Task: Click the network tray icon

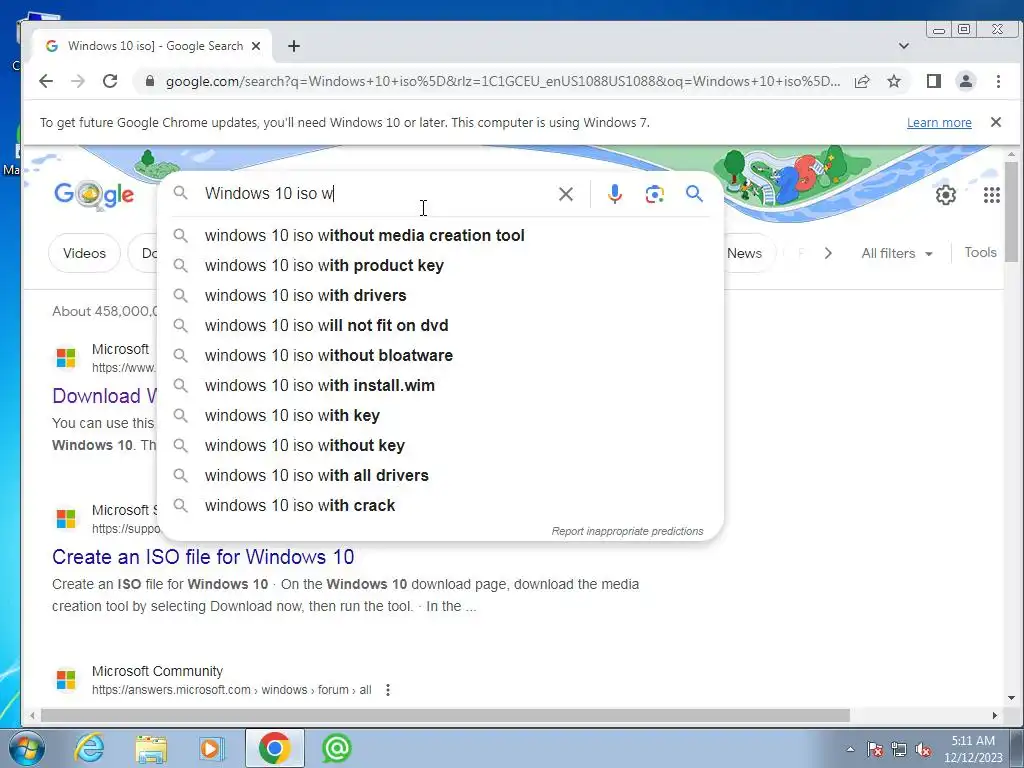Action: [x=899, y=750]
